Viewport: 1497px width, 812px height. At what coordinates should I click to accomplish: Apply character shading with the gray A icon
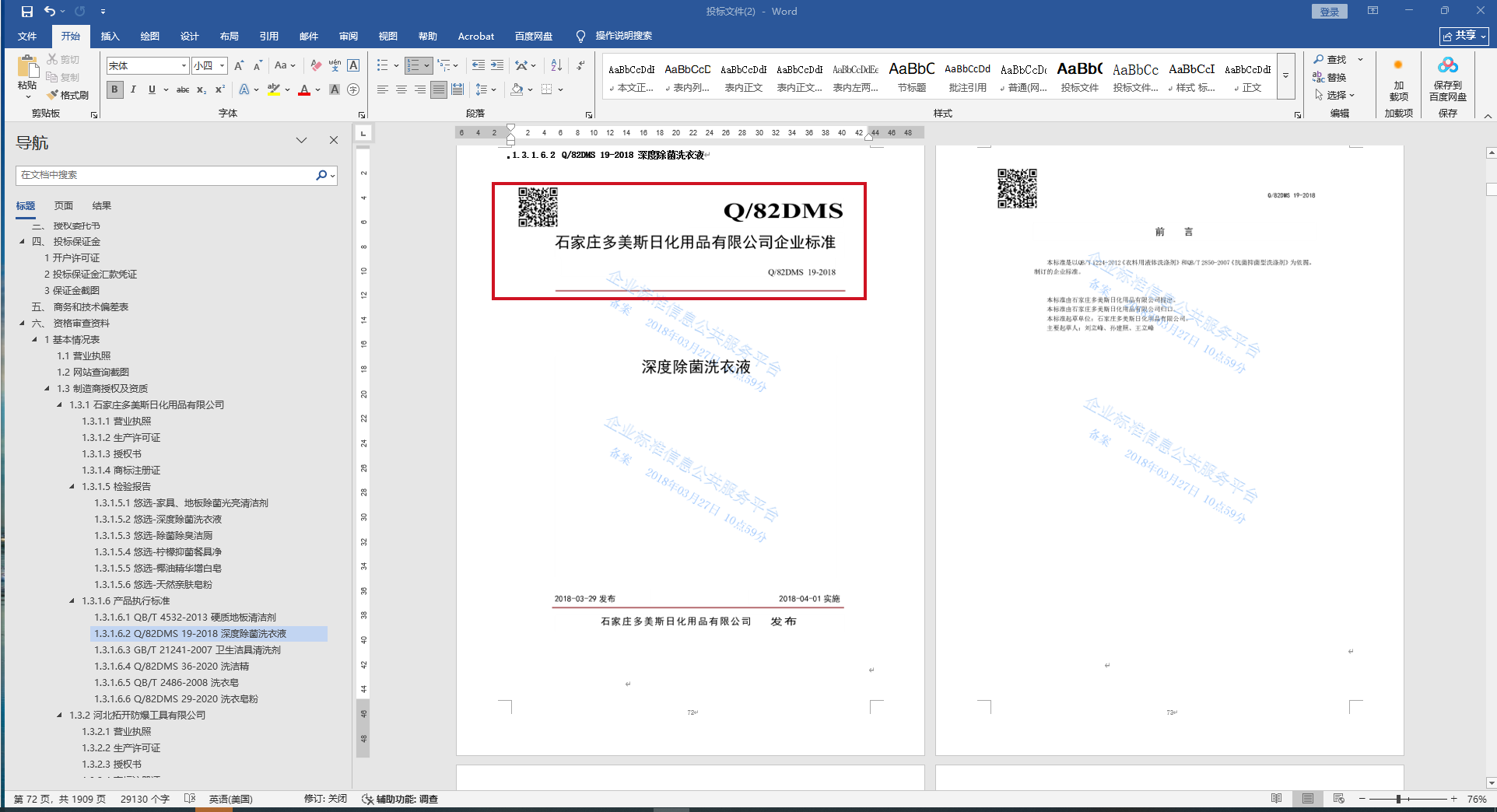pyautogui.click(x=335, y=89)
